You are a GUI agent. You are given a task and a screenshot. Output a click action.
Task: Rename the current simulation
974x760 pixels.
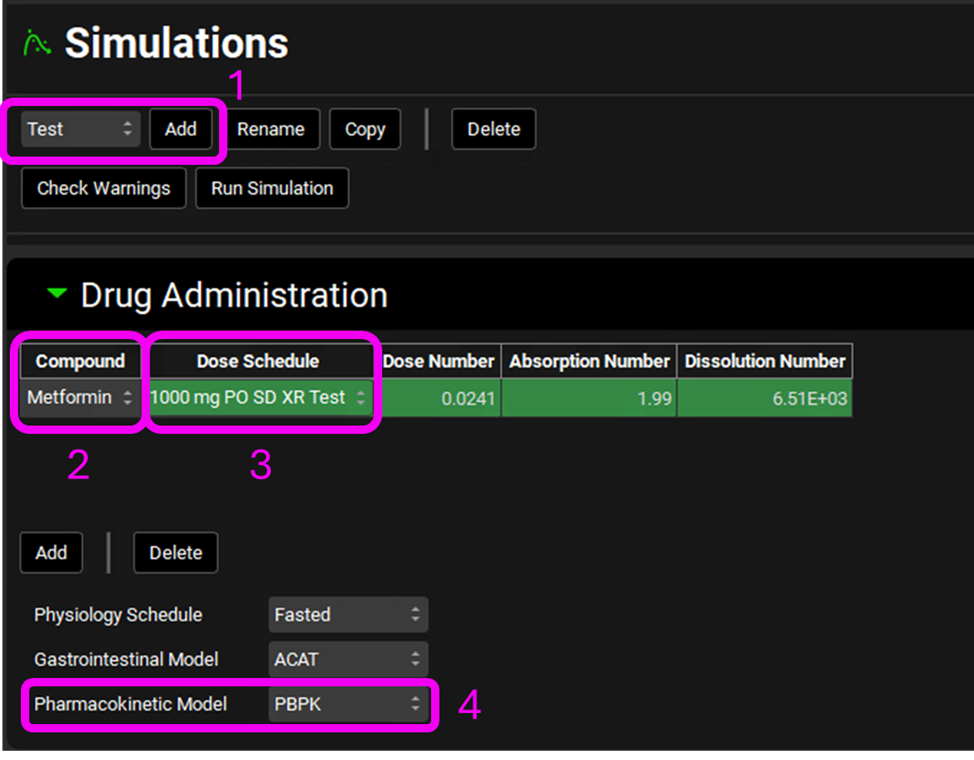click(x=271, y=129)
